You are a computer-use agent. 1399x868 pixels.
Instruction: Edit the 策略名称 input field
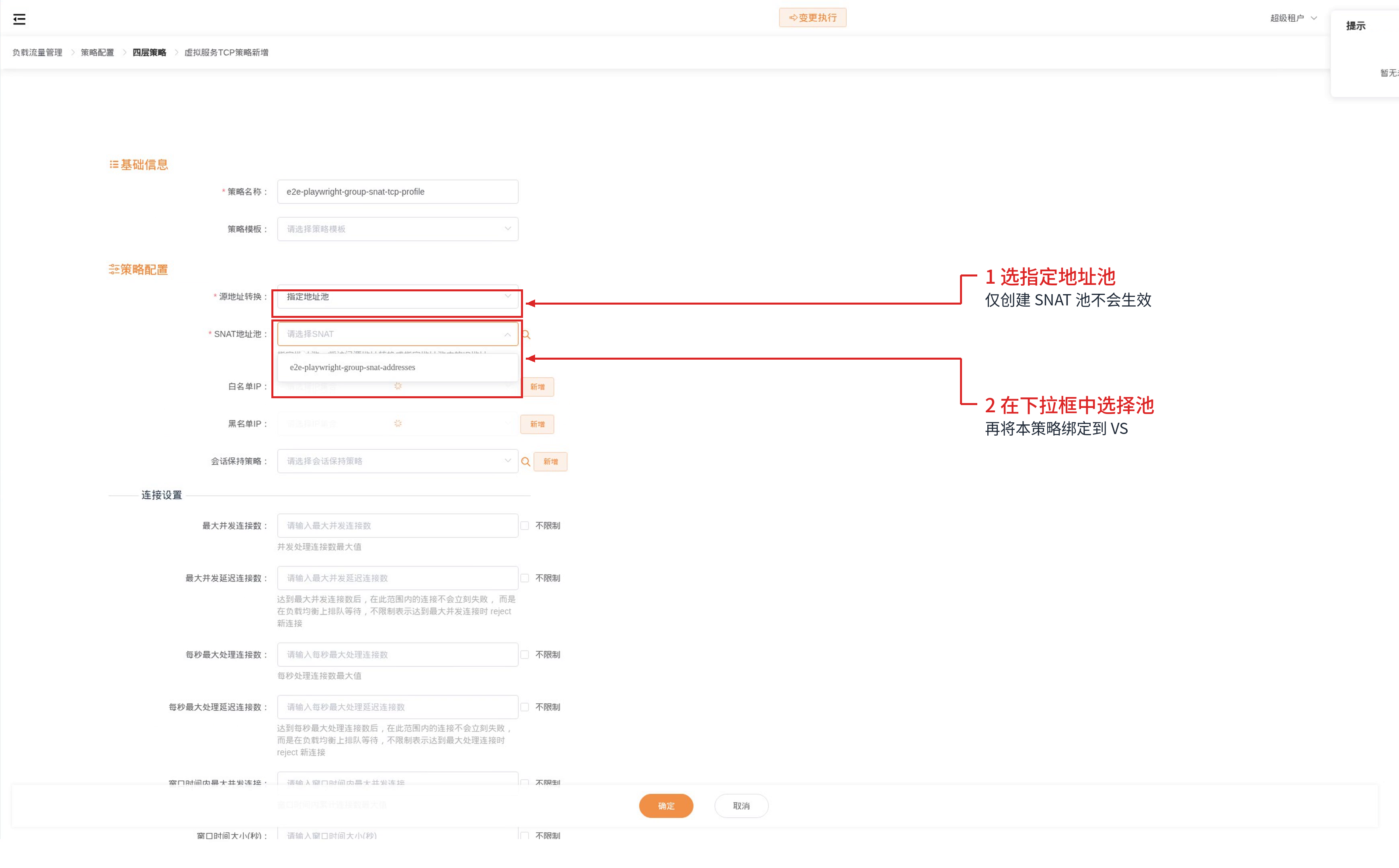398,192
